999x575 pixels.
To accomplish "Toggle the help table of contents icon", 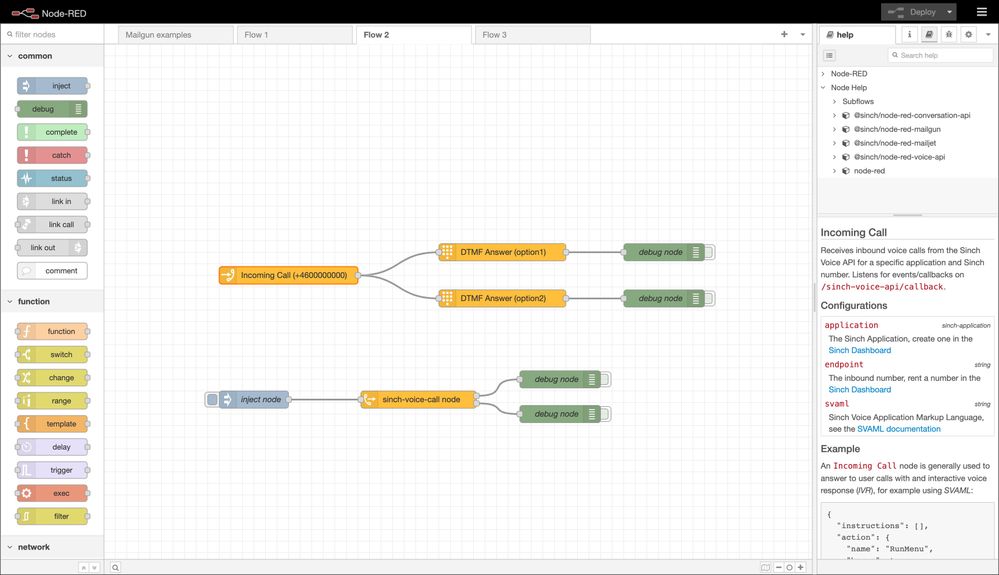I will (829, 55).
